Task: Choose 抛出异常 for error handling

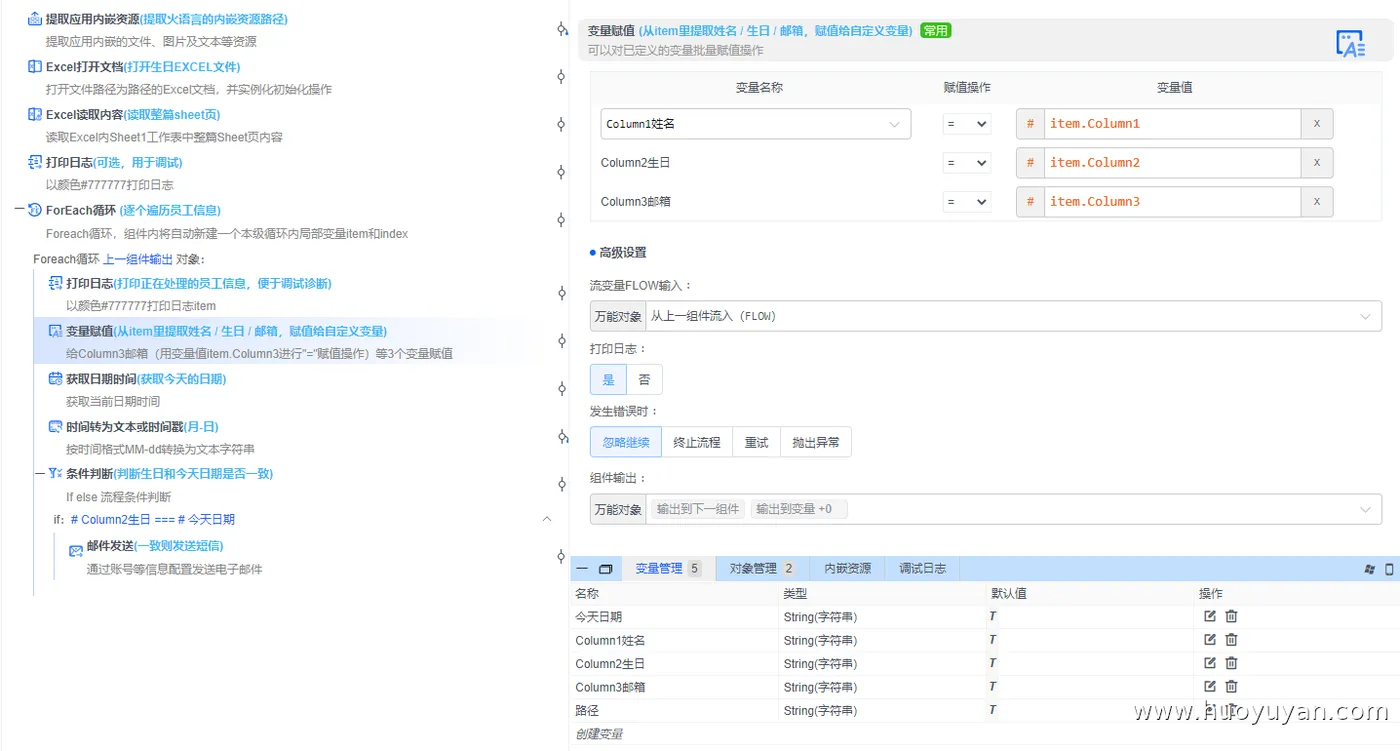Action: pos(816,442)
